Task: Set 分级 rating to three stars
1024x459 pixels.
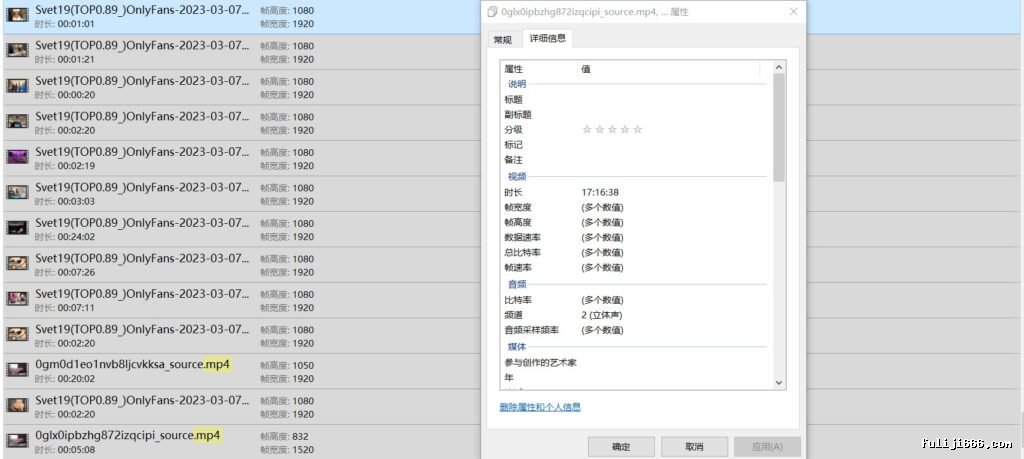Action: coord(612,130)
